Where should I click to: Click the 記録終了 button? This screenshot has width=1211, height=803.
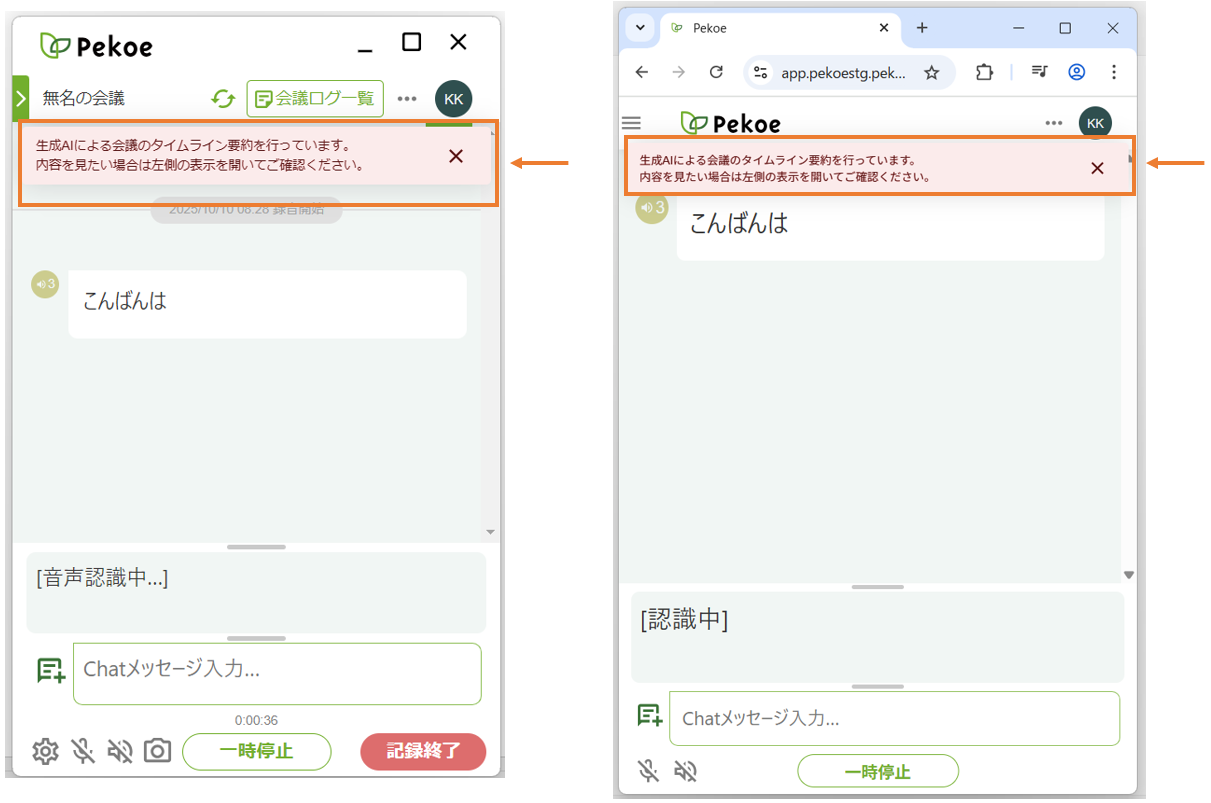click(x=423, y=752)
